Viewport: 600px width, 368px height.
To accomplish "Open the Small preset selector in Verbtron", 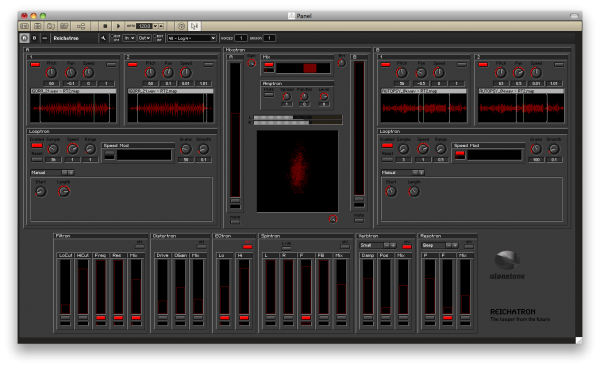I will click(x=378, y=245).
